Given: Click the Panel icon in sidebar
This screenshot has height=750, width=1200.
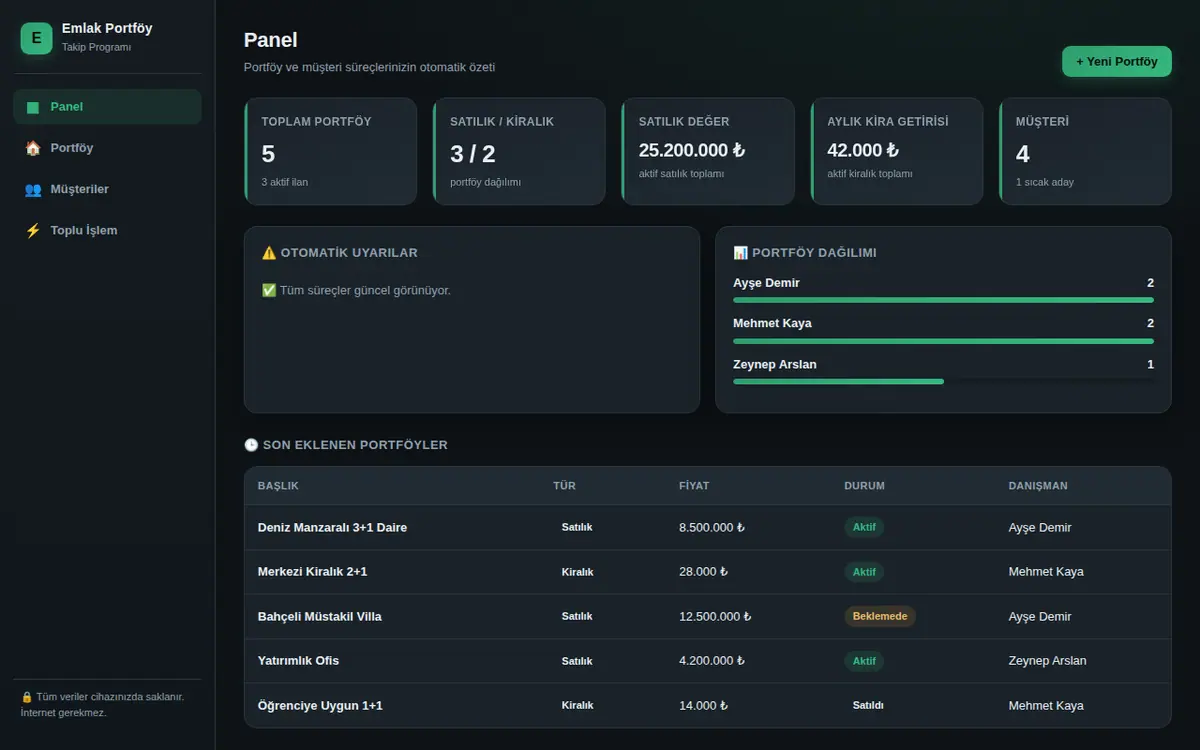Looking at the screenshot, I should click(33, 107).
